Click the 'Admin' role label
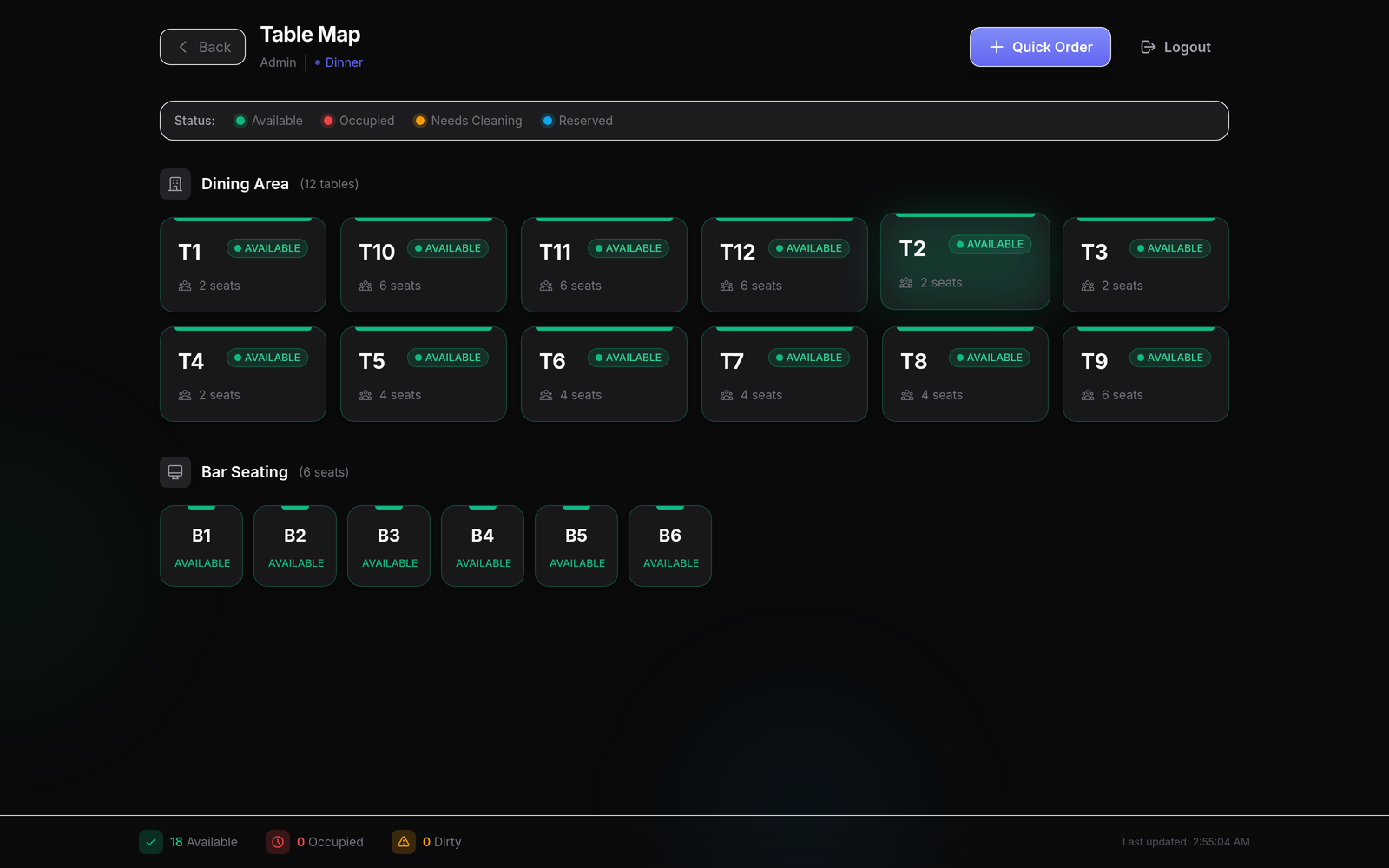Viewport: 1389px width, 868px height. pos(278,62)
